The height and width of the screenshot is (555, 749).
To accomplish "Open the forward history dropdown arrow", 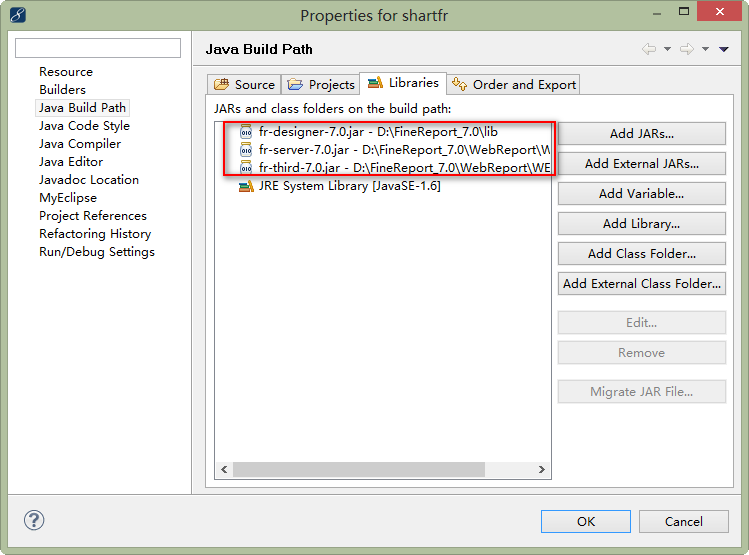I will [x=705, y=49].
